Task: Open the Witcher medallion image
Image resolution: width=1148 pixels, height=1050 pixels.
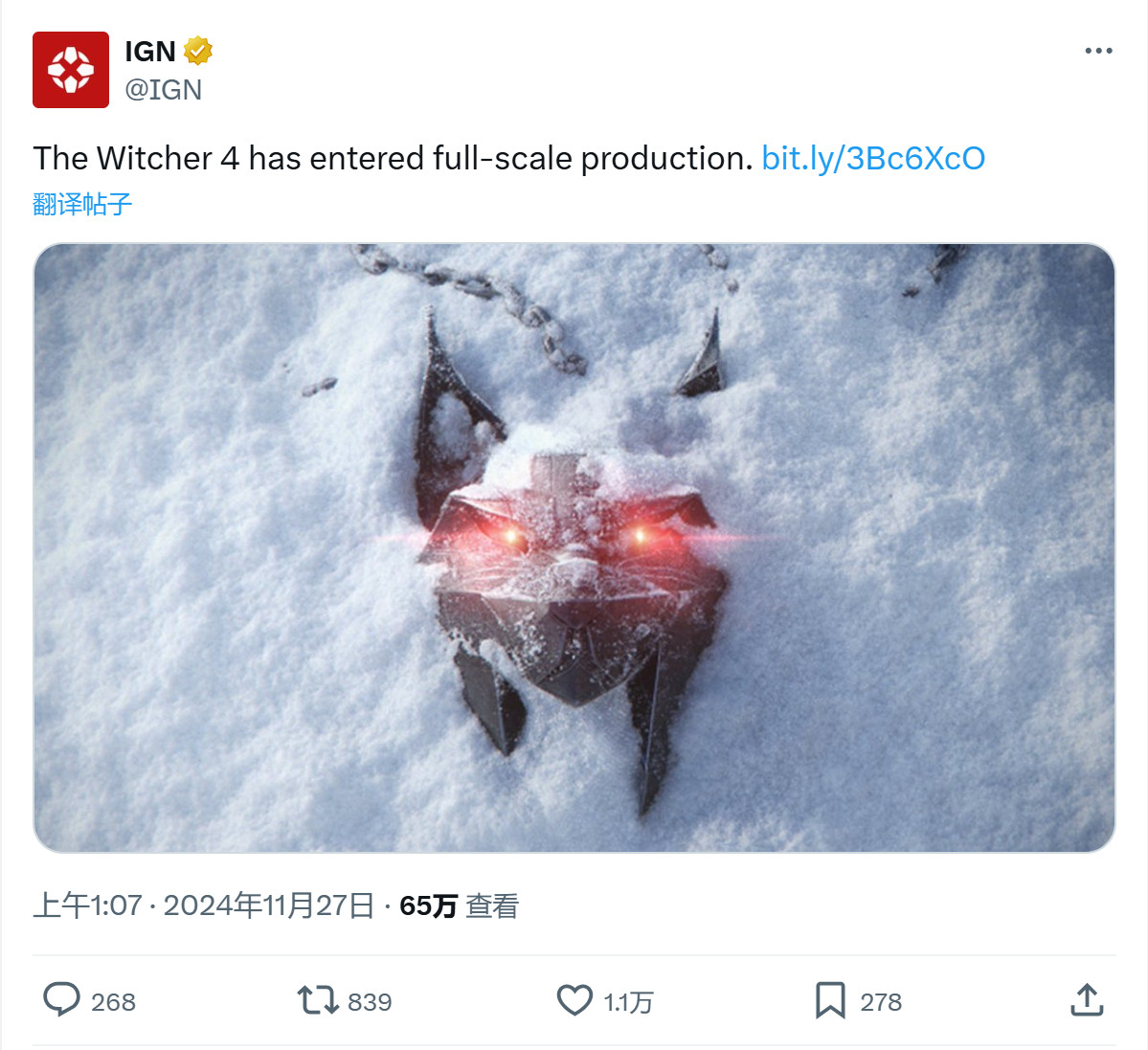Action: tap(574, 547)
